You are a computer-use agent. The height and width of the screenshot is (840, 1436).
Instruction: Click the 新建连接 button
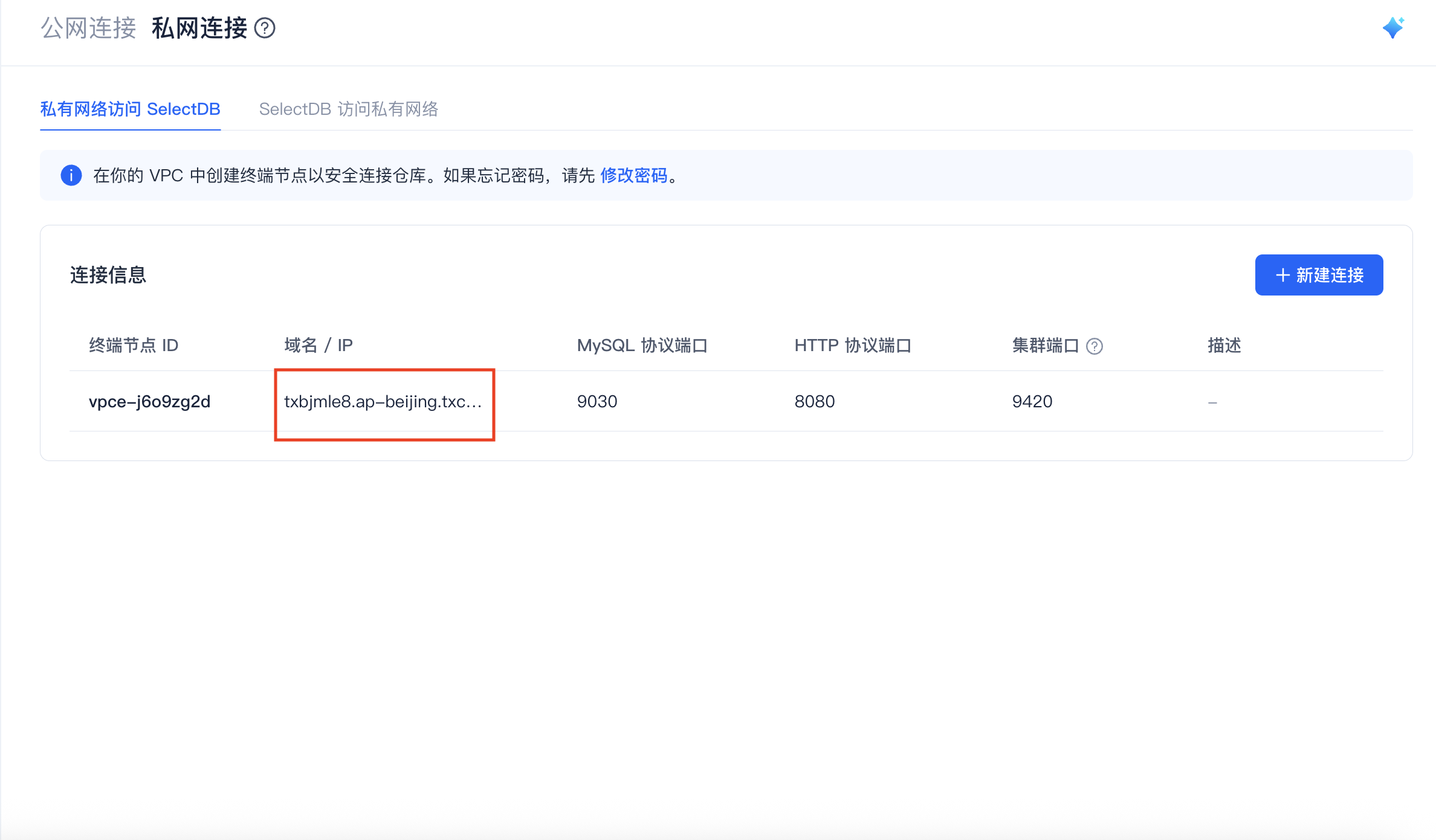coord(1319,275)
